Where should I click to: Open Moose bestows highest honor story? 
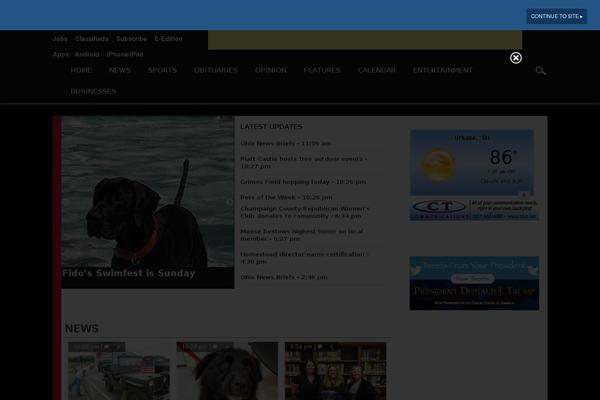pyautogui.click(x=302, y=235)
